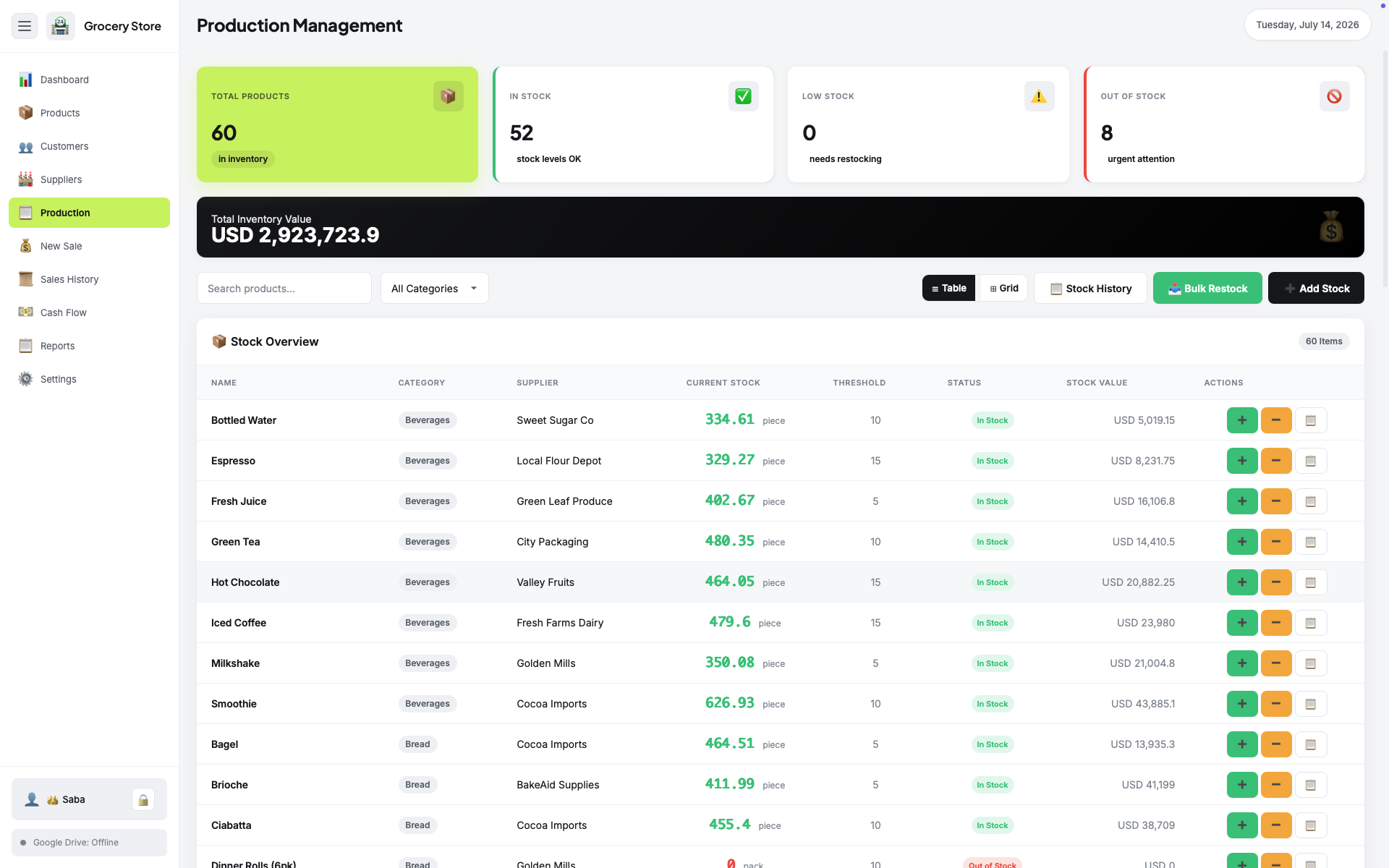
Task: Click the money bag icon in inventory banner
Action: pyautogui.click(x=1331, y=227)
